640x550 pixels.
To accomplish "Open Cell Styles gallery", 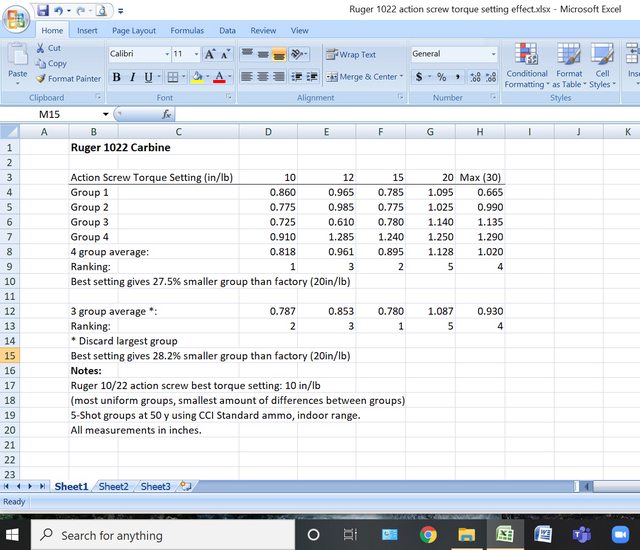I will point(602,65).
